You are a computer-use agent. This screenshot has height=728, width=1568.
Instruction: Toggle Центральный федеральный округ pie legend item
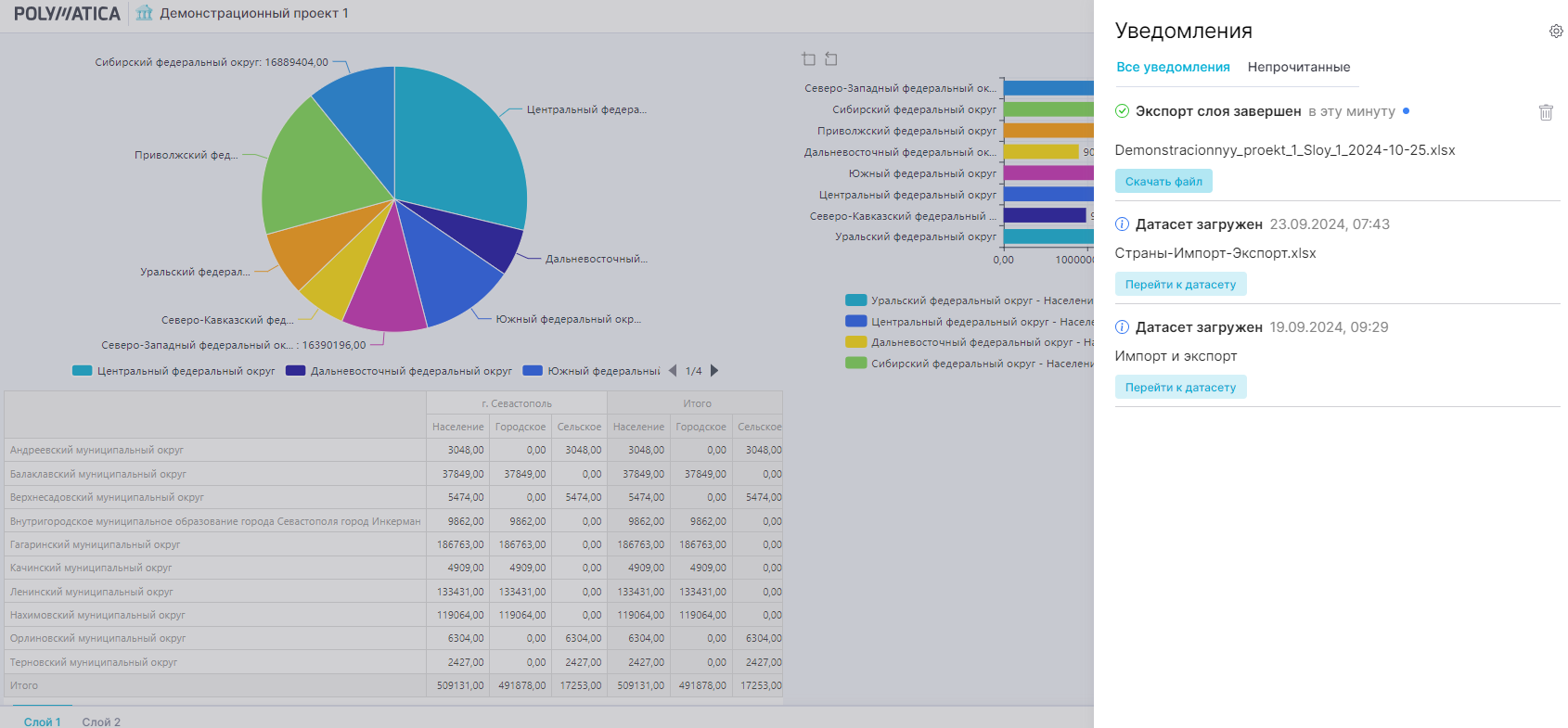point(174,371)
